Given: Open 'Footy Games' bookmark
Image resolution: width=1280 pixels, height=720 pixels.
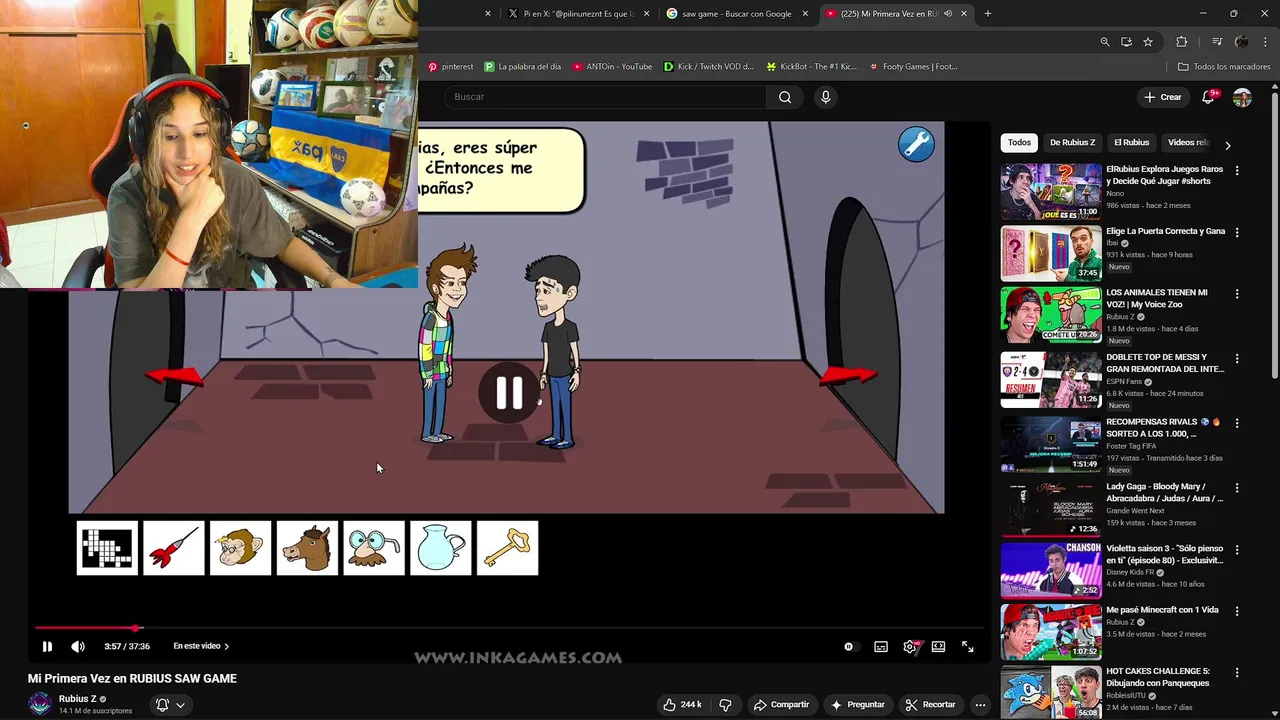Looking at the screenshot, I should coord(913,67).
